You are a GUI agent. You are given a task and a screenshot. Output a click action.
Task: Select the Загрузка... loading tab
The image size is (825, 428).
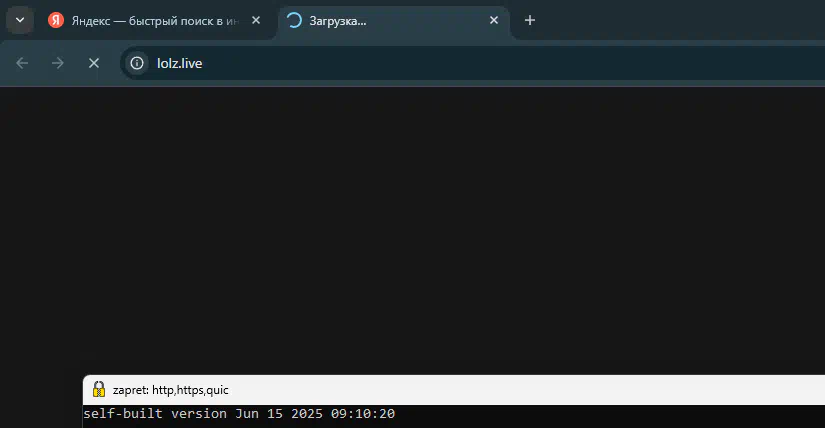(x=395, y=21)
